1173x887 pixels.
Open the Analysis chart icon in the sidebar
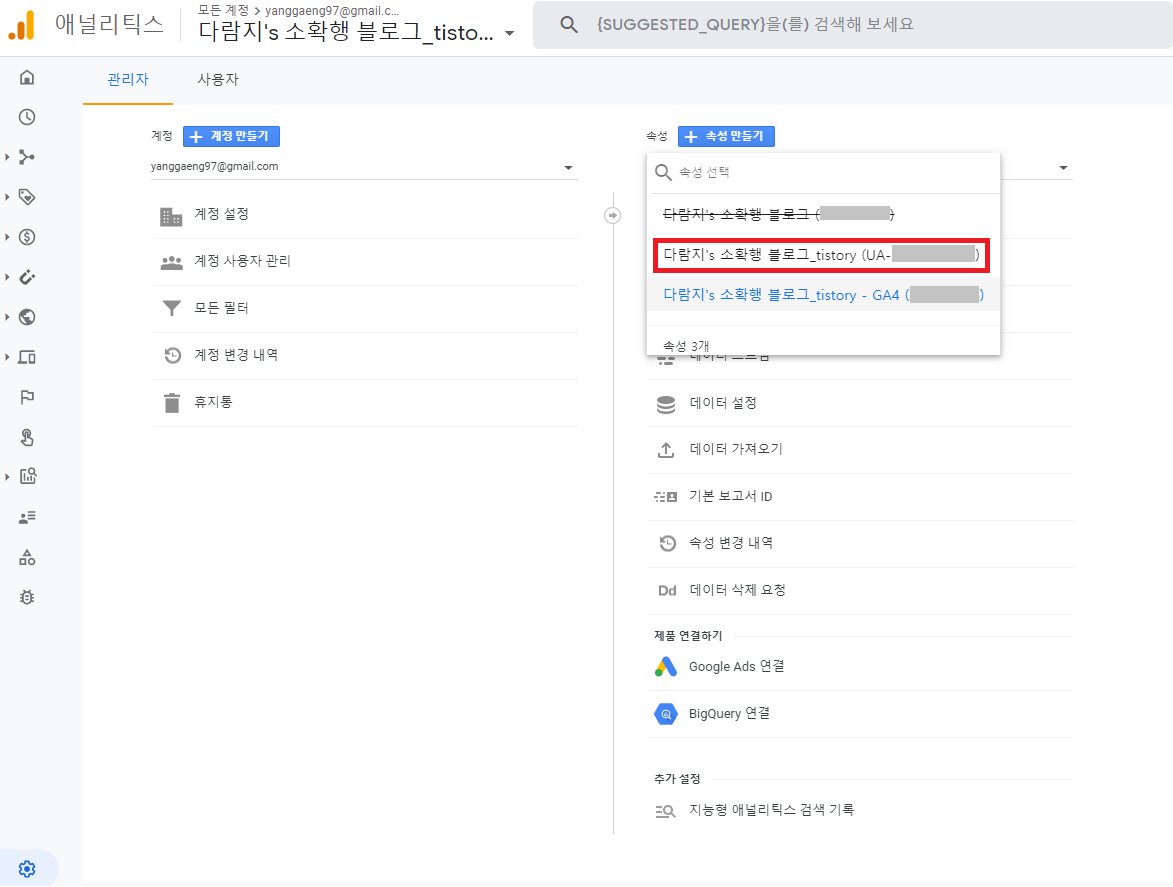click(27, 476)
